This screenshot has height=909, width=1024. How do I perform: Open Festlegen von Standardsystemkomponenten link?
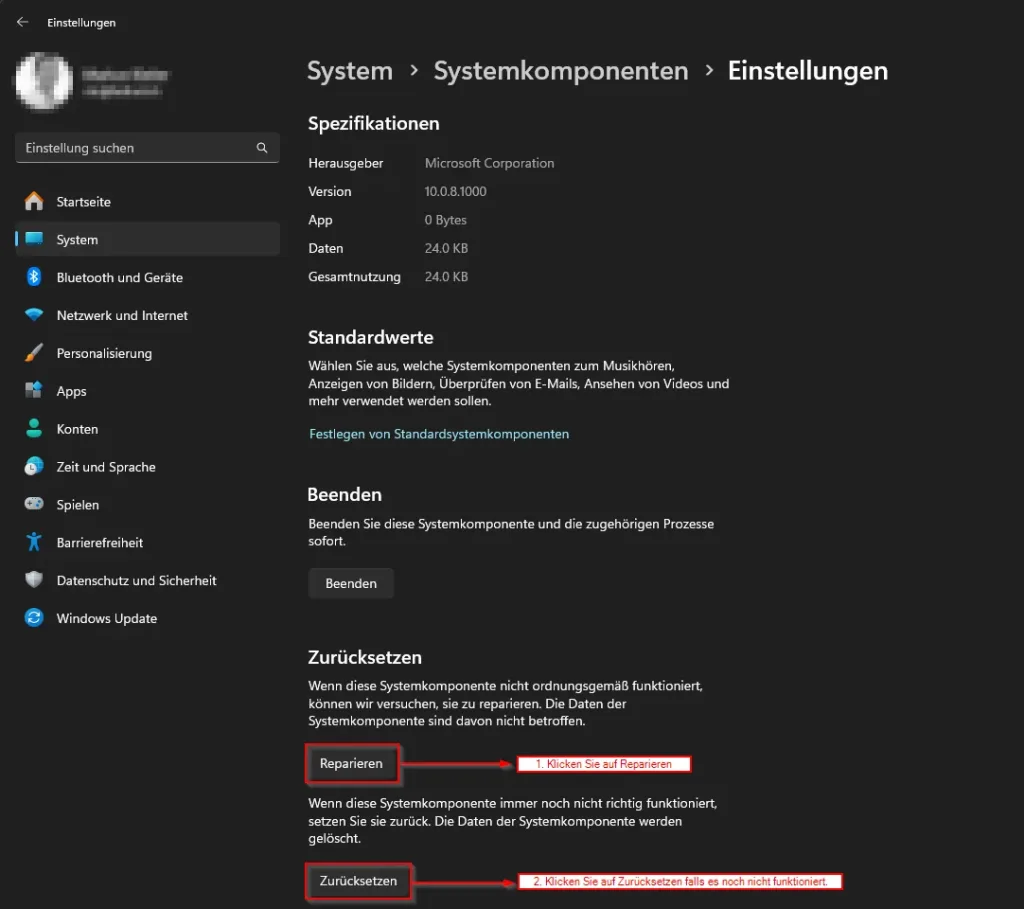(438, 434)
